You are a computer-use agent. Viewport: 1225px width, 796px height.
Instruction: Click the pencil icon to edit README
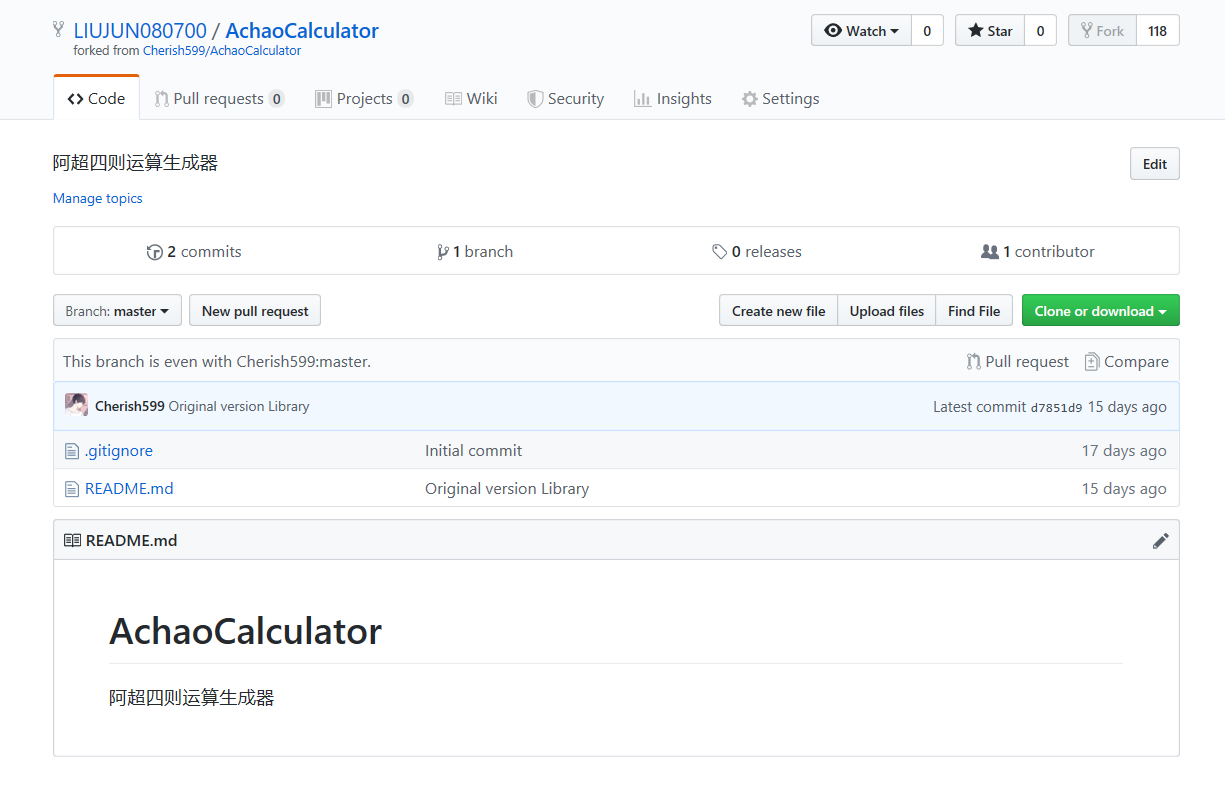(x=1160, y=540)
